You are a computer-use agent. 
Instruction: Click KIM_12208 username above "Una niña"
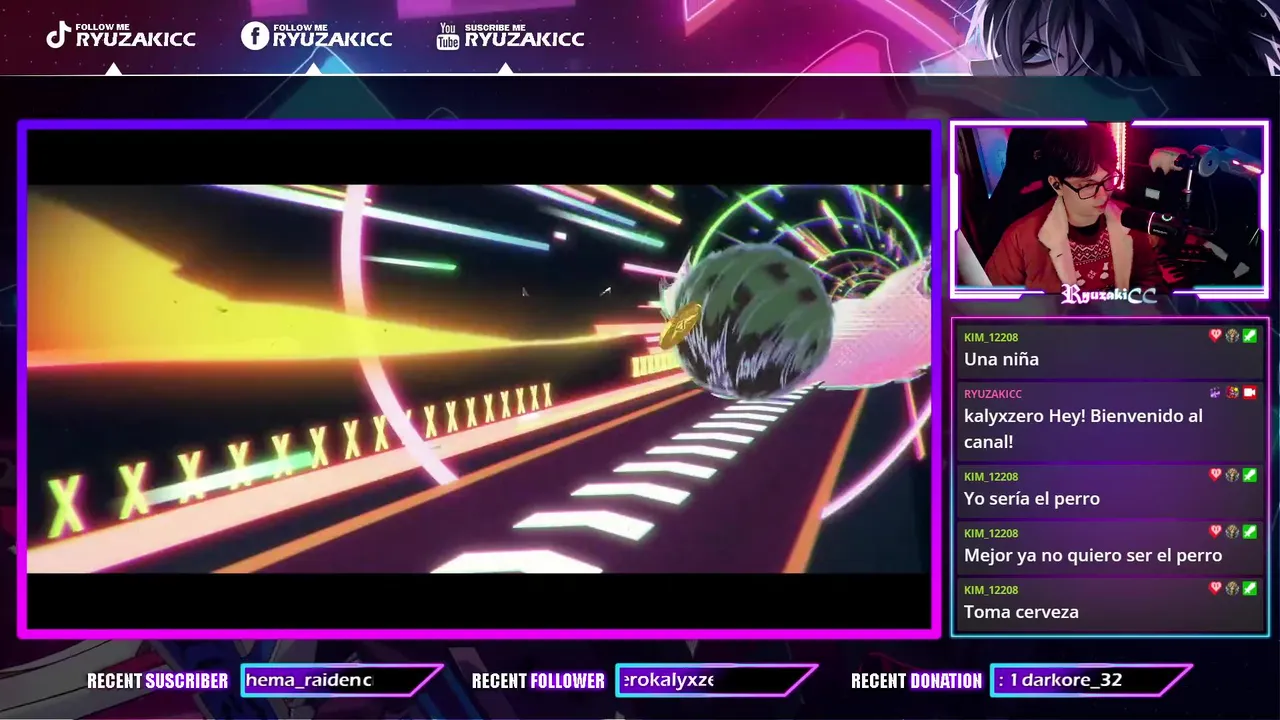991,338
